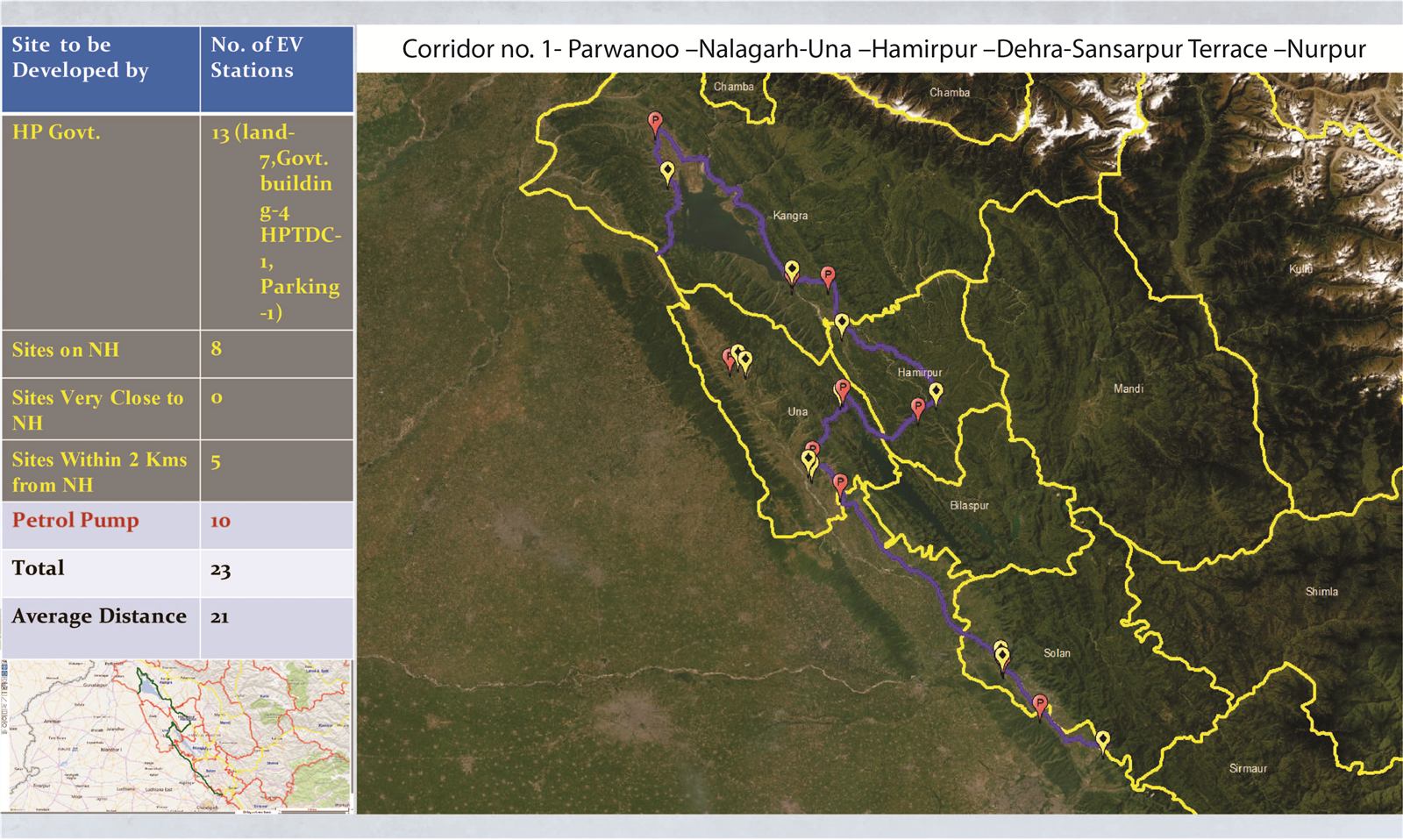Select the Sirmaur district label on the map
This screenshot has height=840, width=1403.
tap(1248, 769)
